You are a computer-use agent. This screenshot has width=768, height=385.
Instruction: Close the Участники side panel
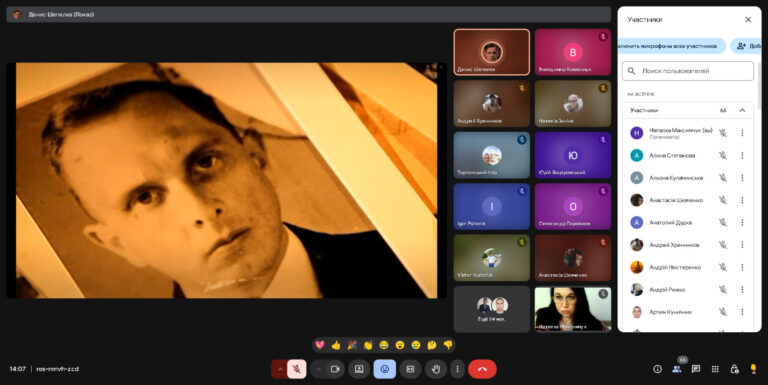pyautogui.click(x=748, y=20)
